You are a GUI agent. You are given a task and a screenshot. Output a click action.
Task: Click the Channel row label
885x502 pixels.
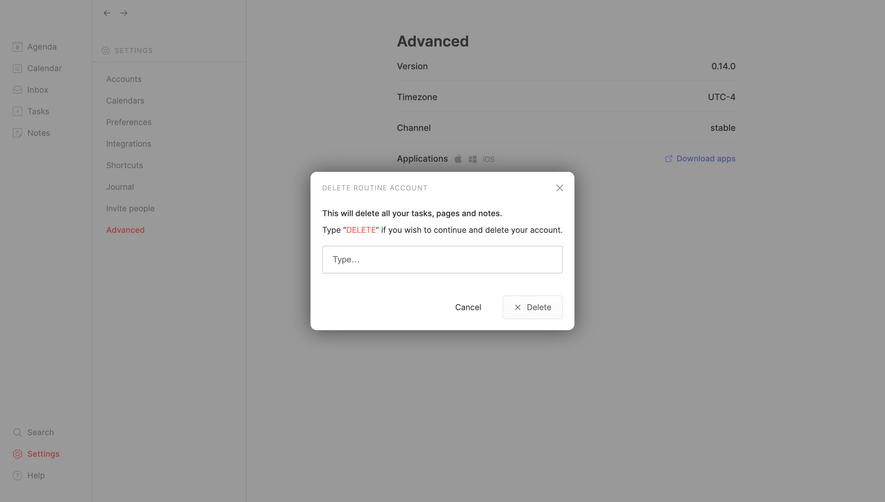tap(414, 128)
